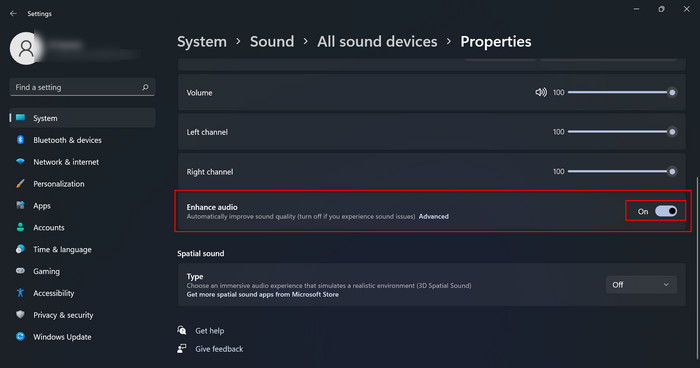Open Advanced enhance audio settings
Viewport: 700px width, 368px height.
tap(433, 217)
